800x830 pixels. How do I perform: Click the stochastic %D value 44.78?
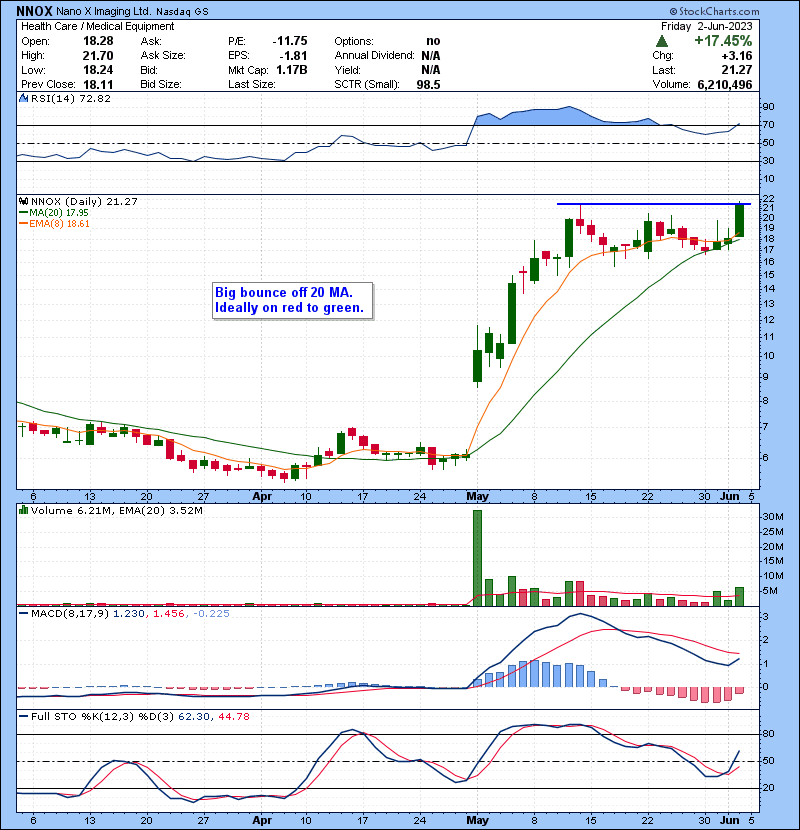point(233,716)
